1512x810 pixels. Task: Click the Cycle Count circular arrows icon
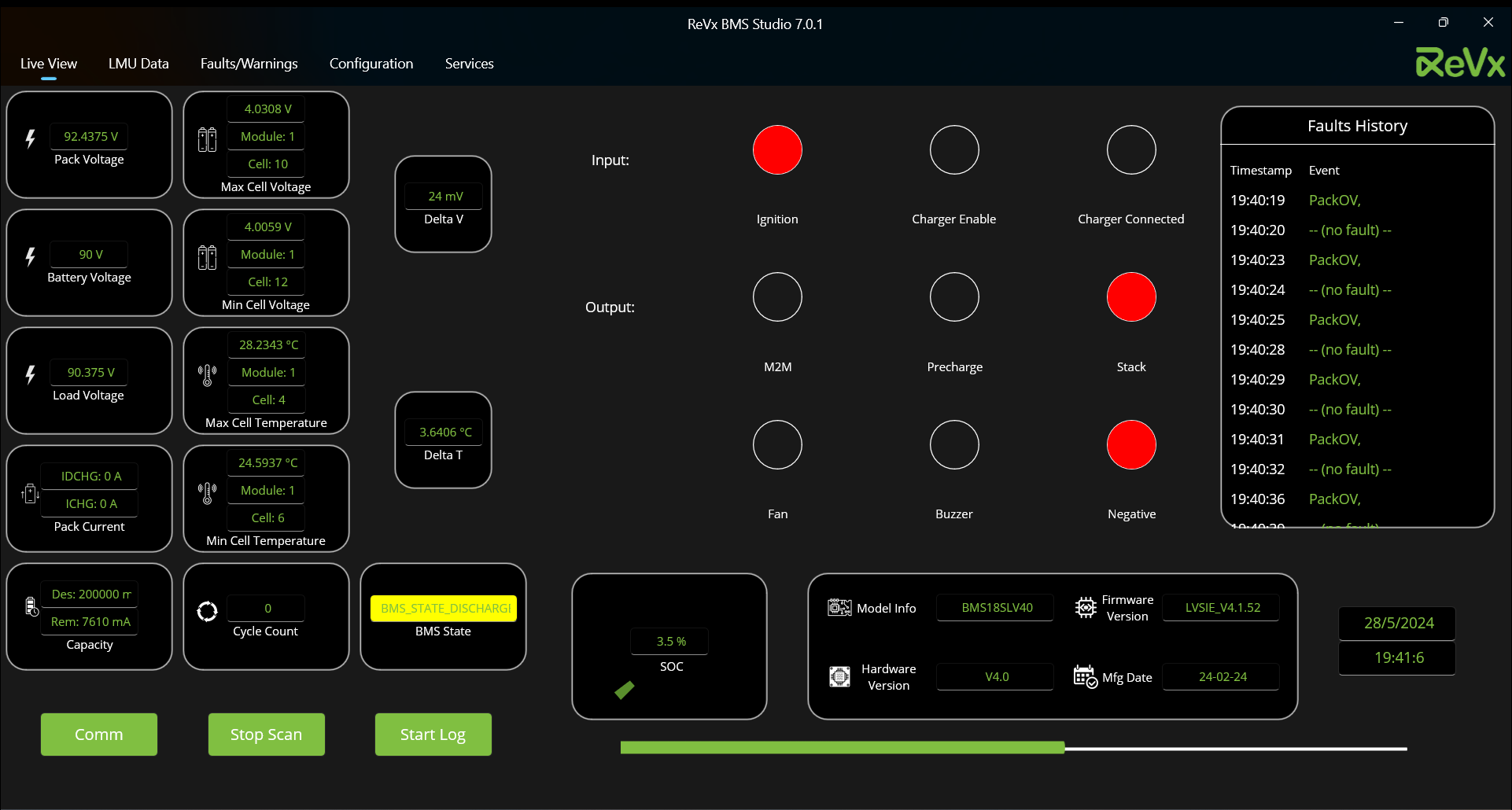tap(207, 611)
